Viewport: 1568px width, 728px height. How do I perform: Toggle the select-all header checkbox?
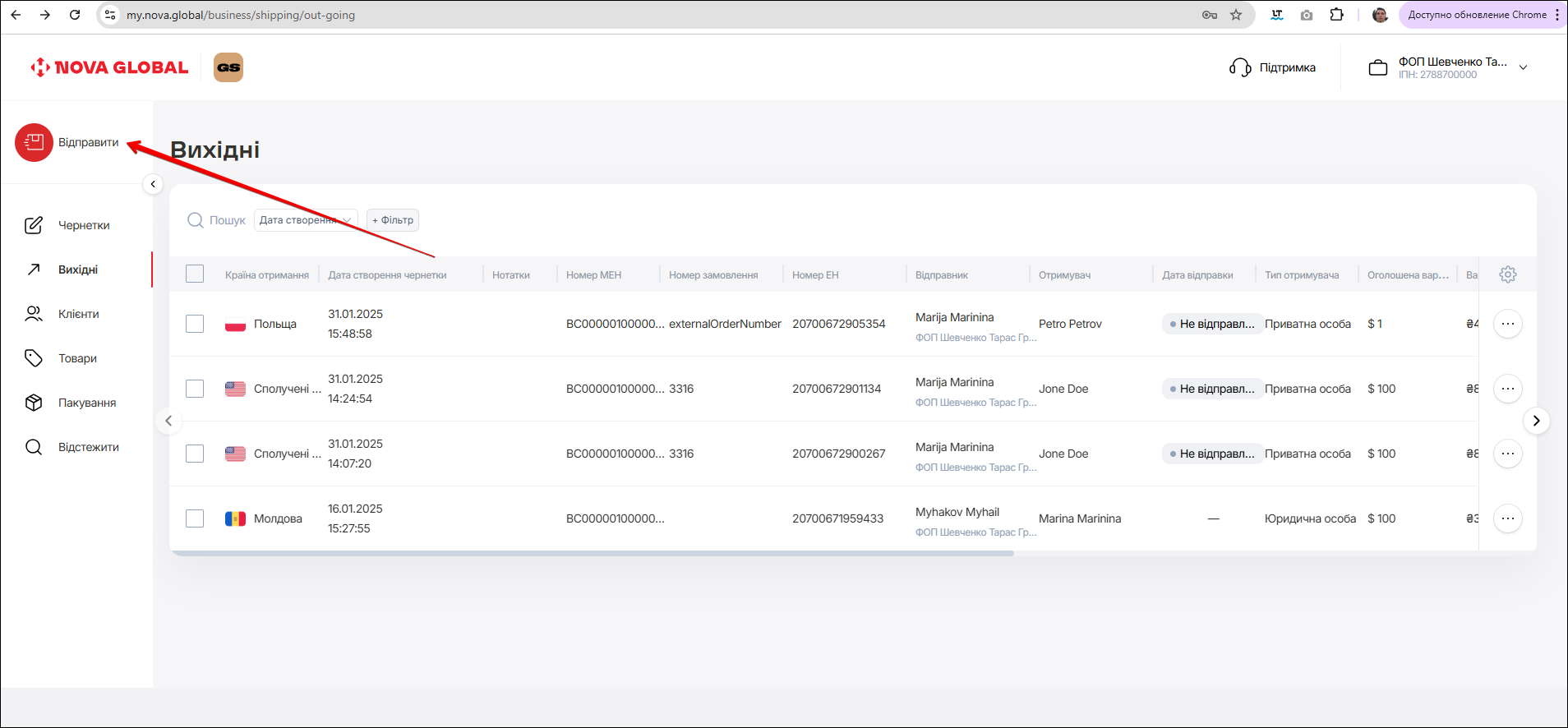click(x=195, y=274)
